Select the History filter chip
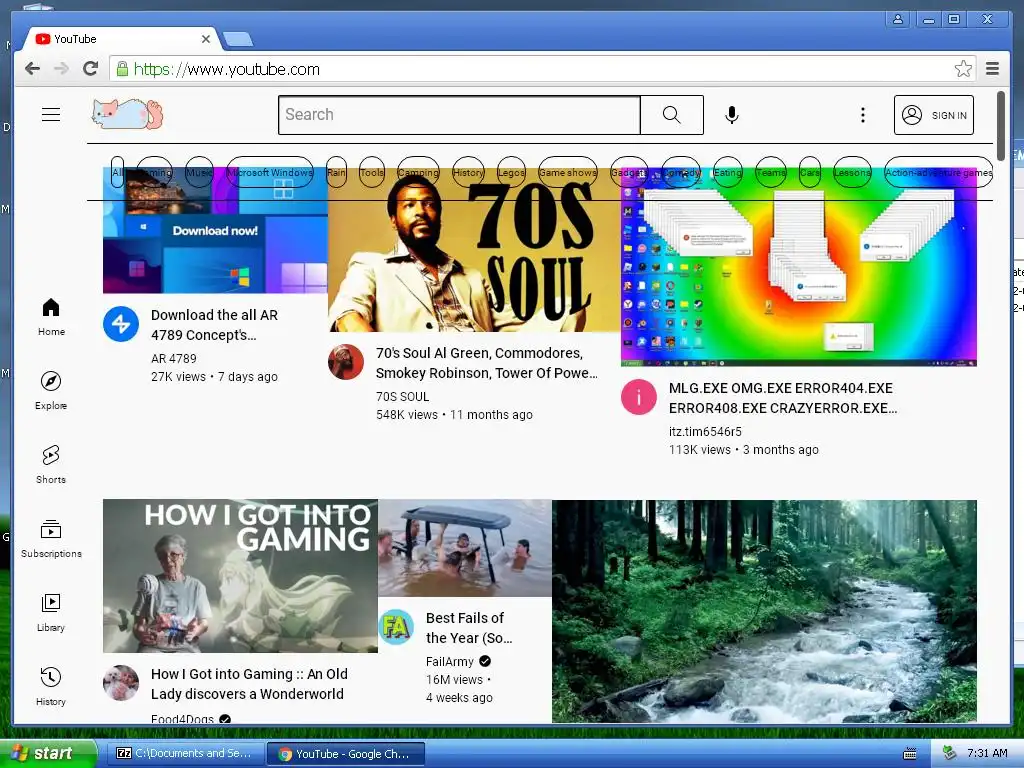The width and height of the screenshot is (1024, 768). tap(468, 172)
